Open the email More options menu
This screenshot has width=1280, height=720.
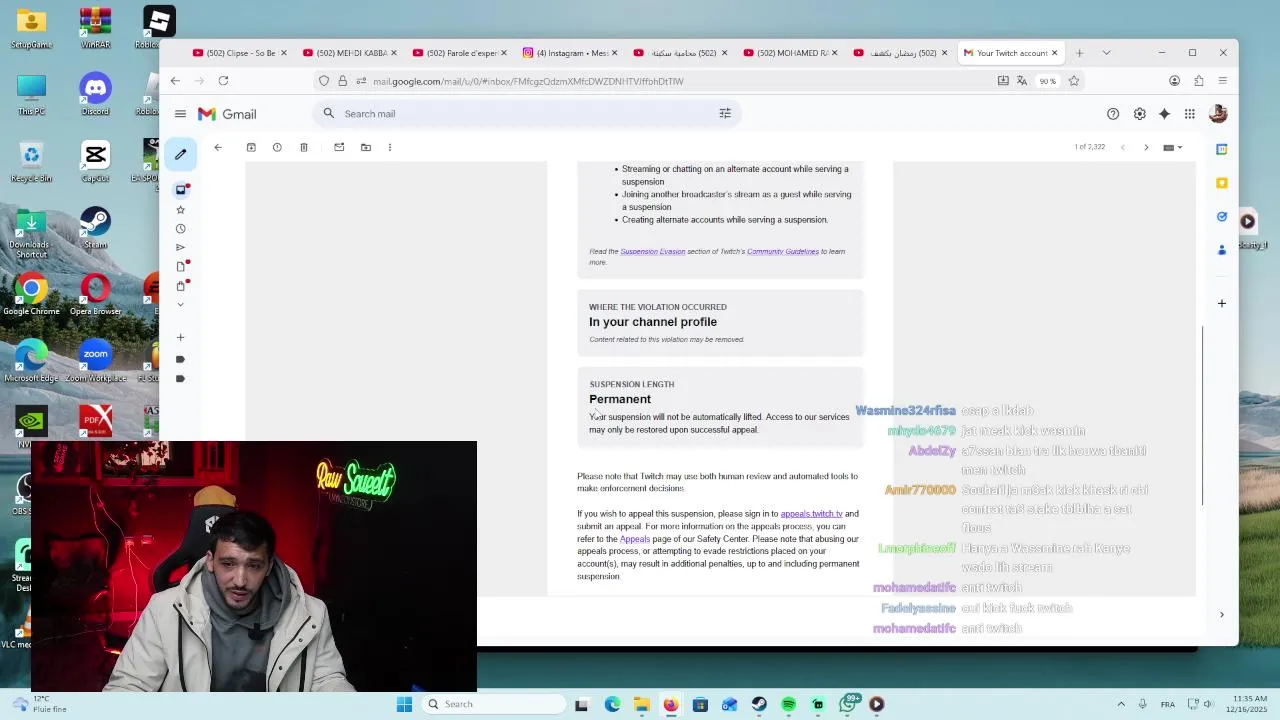click(390, 147)
